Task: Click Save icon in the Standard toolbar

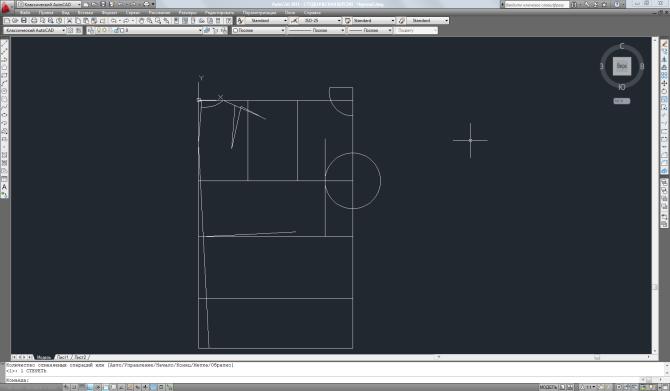Action: click(x=24, y=21)
